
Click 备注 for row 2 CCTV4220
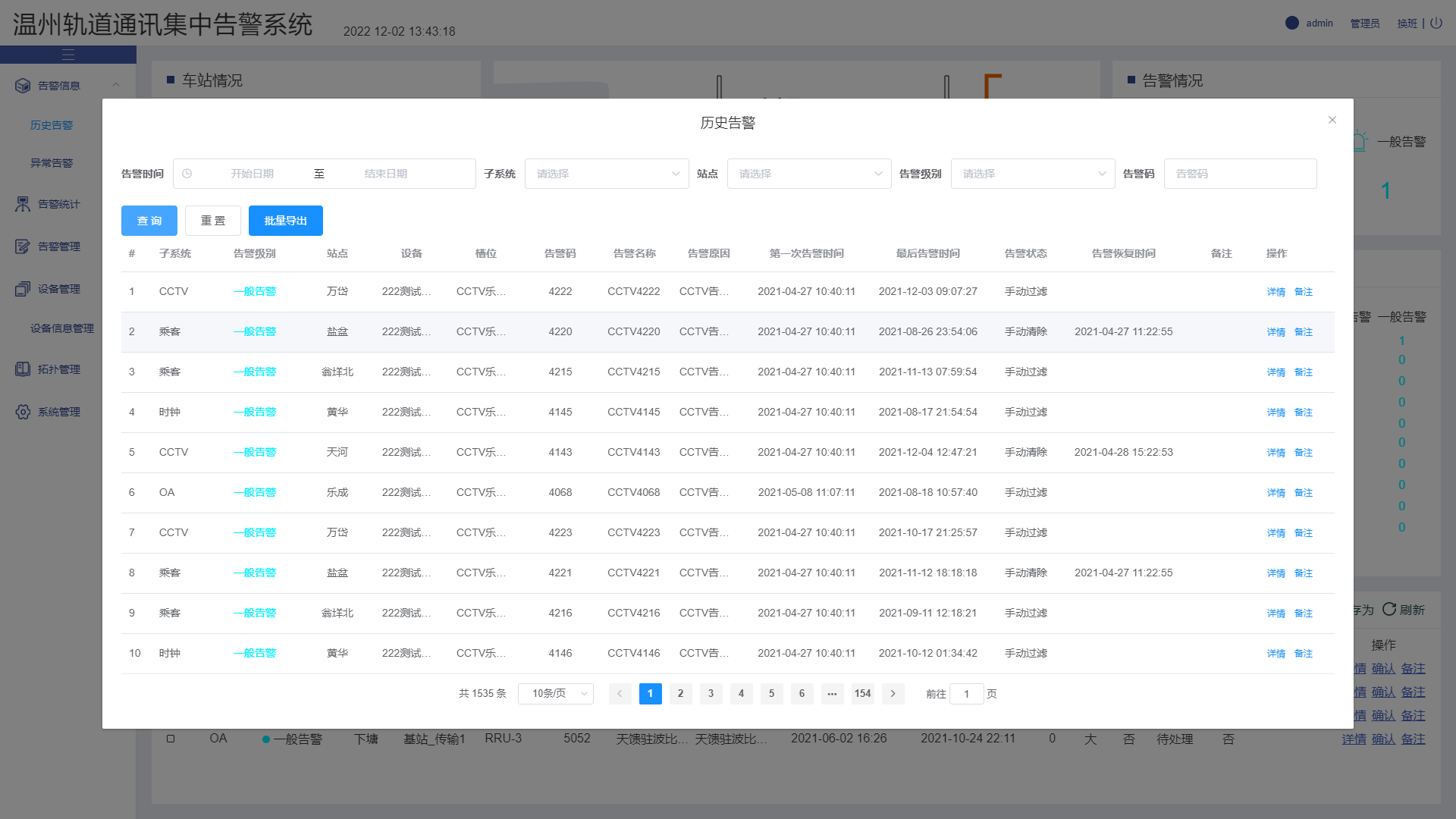coord(1304,332)
